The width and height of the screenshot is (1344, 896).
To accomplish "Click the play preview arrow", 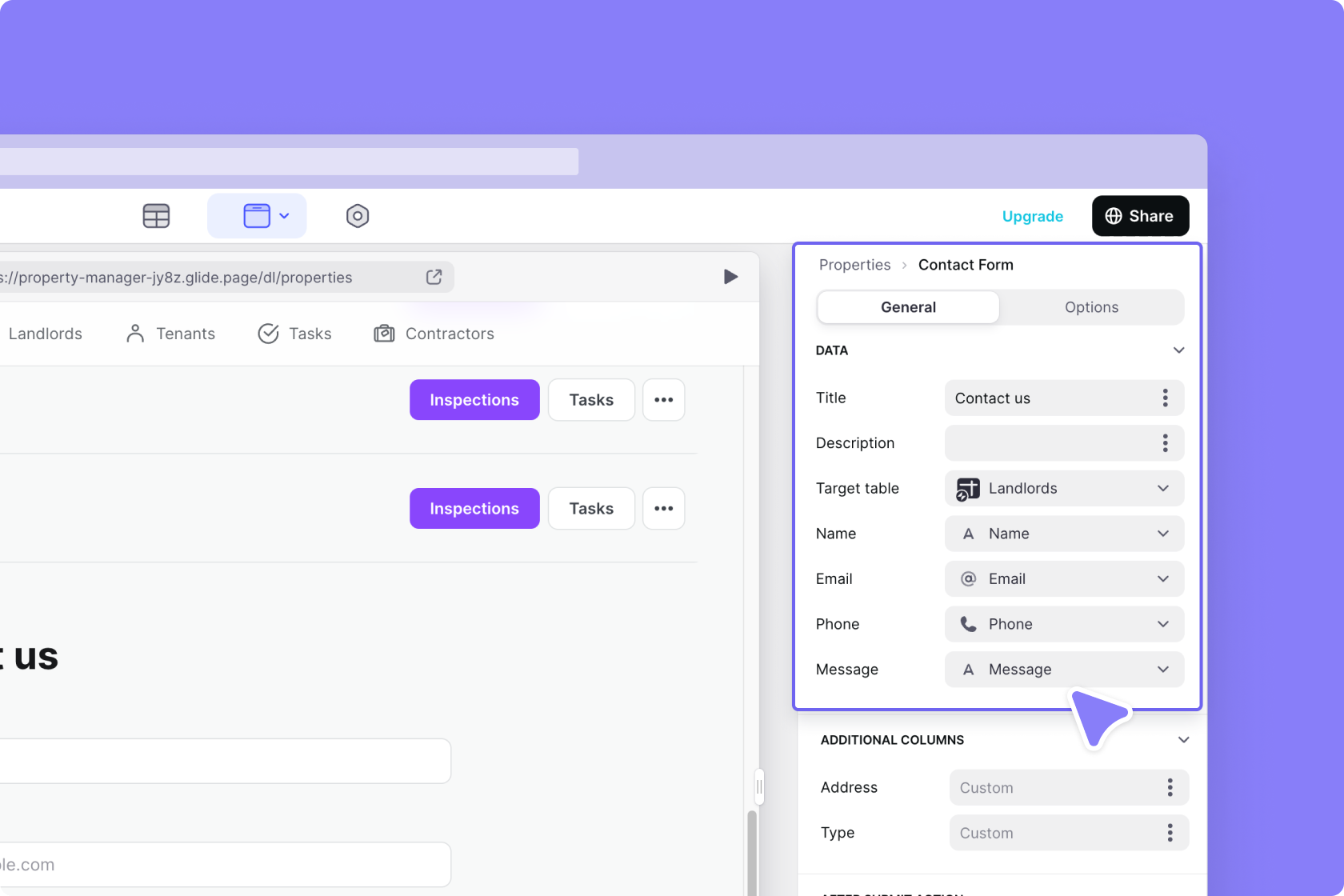I will pyautogui.click(x=730, y=277).
